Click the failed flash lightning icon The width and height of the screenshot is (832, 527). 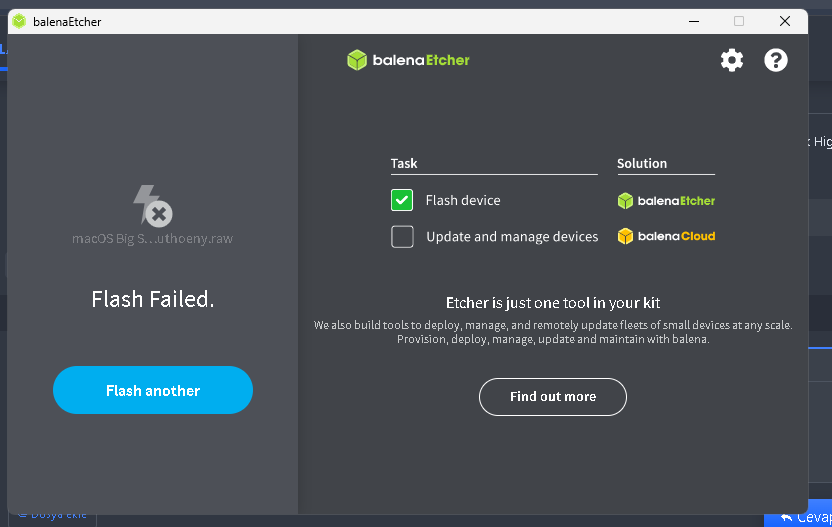click(x=152, y=206)
